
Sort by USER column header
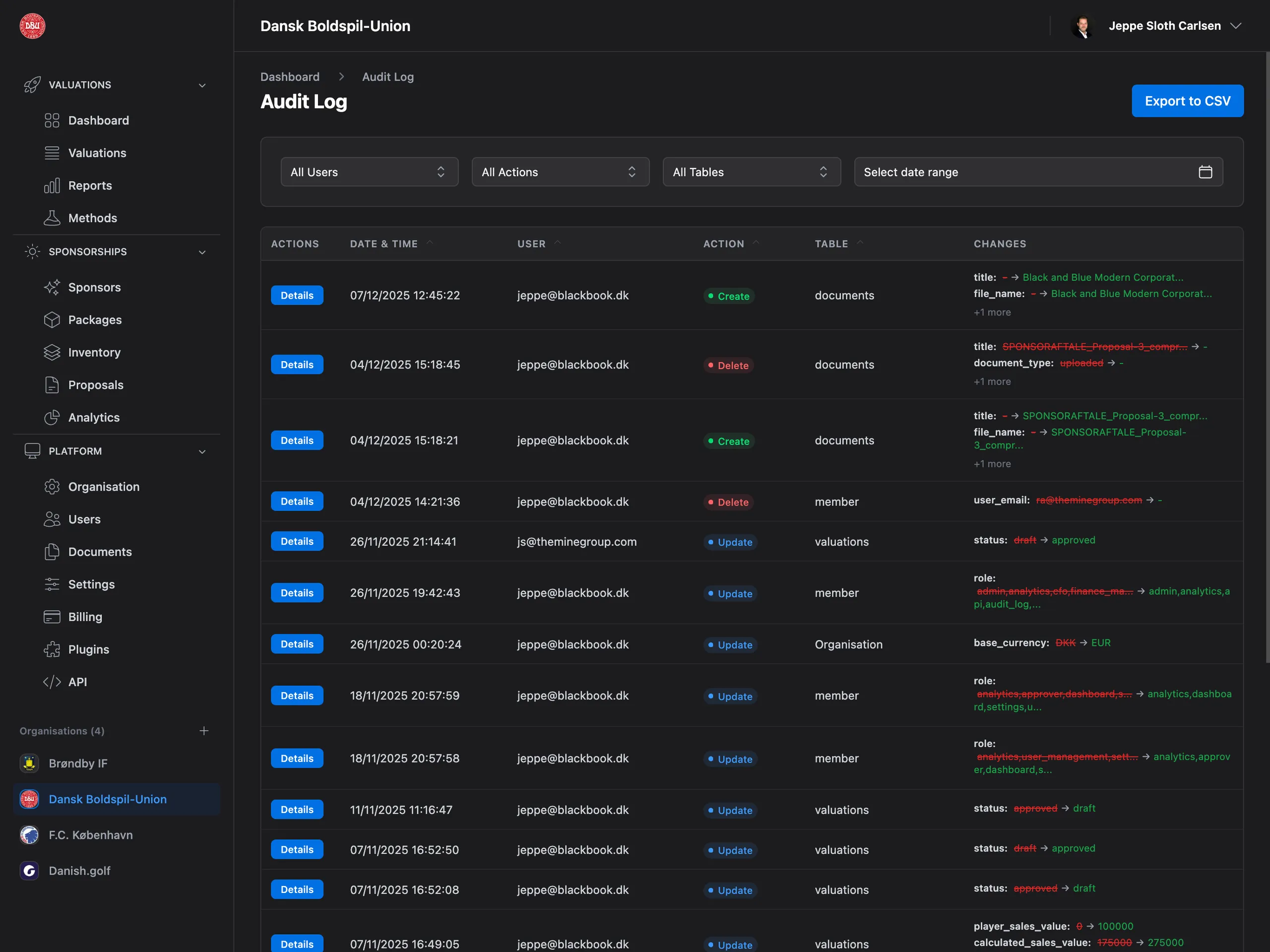539,244
